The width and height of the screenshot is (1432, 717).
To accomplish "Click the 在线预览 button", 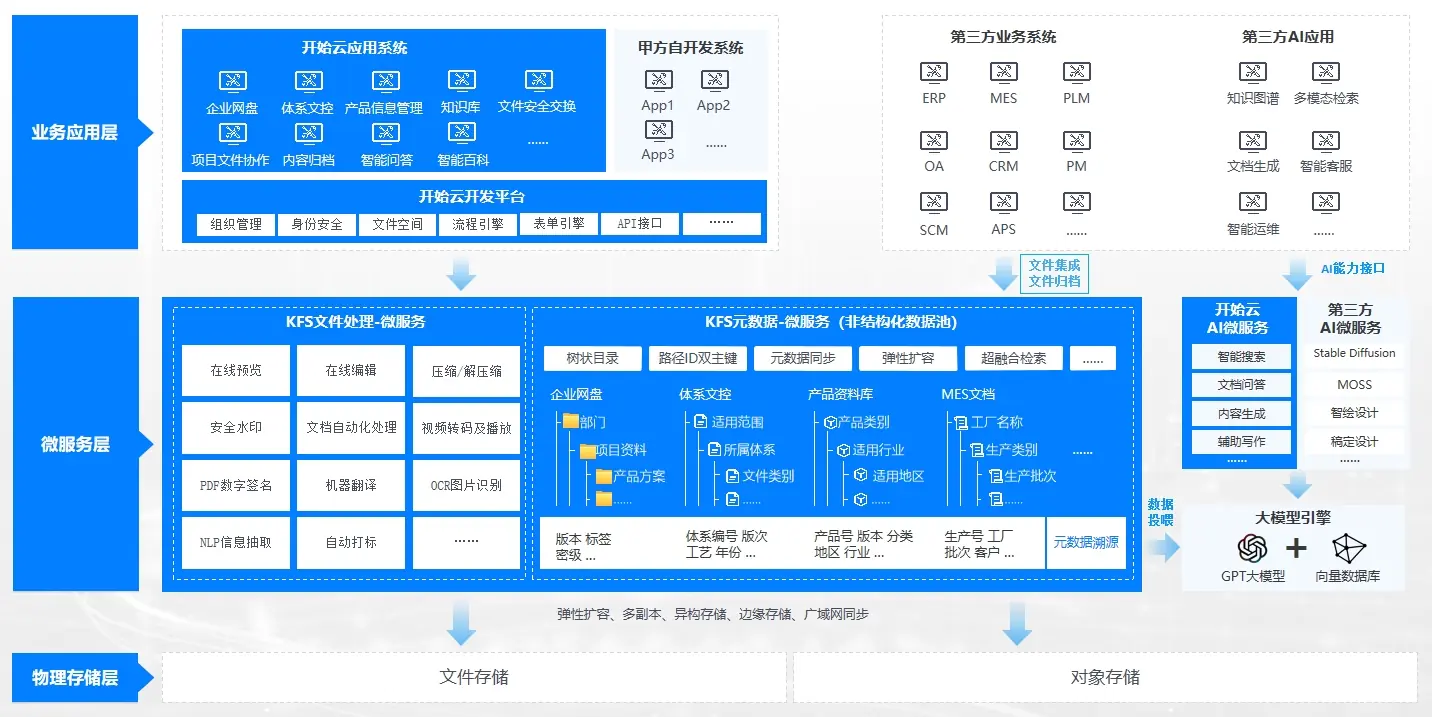I will [236, 370].
